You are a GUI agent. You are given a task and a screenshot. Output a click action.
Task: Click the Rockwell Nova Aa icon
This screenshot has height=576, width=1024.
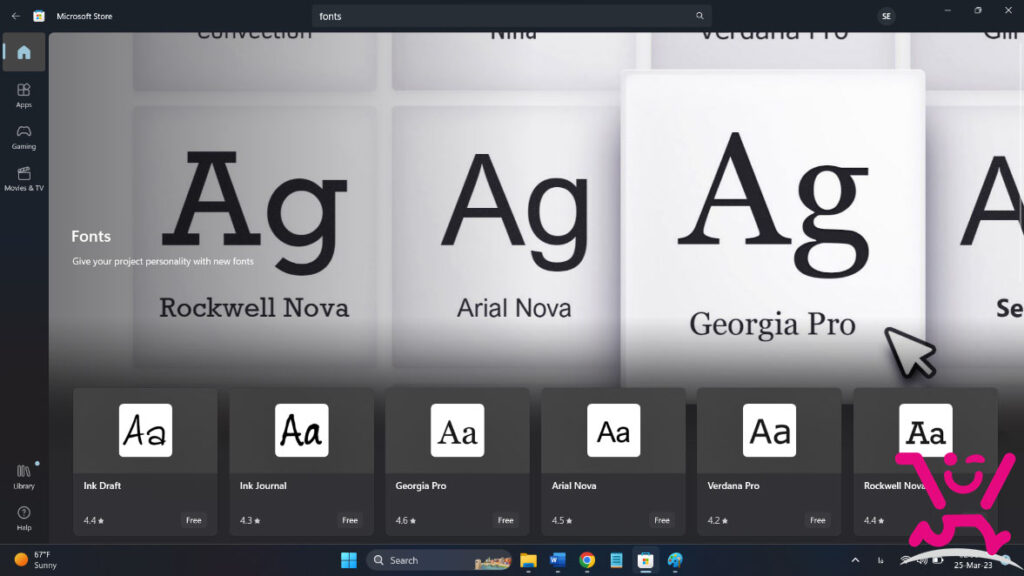[925, 430]
